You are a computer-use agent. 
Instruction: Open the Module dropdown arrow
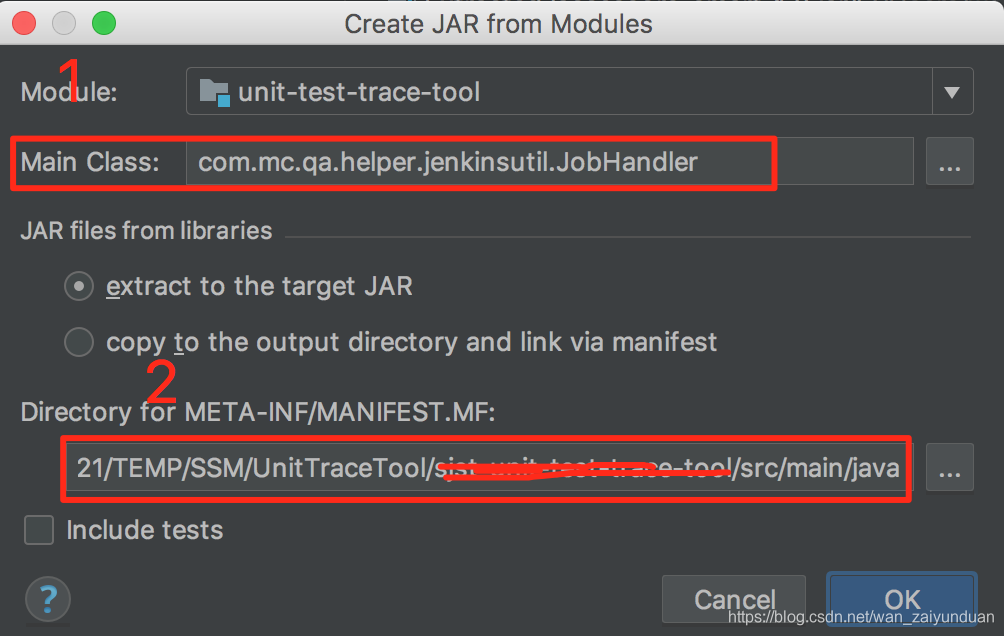952,92
